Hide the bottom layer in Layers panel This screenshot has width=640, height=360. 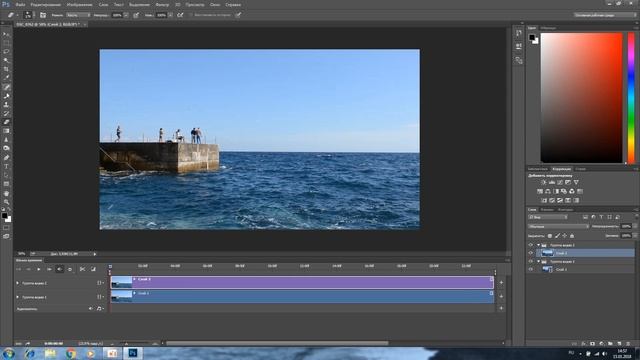tap(531, 269)
